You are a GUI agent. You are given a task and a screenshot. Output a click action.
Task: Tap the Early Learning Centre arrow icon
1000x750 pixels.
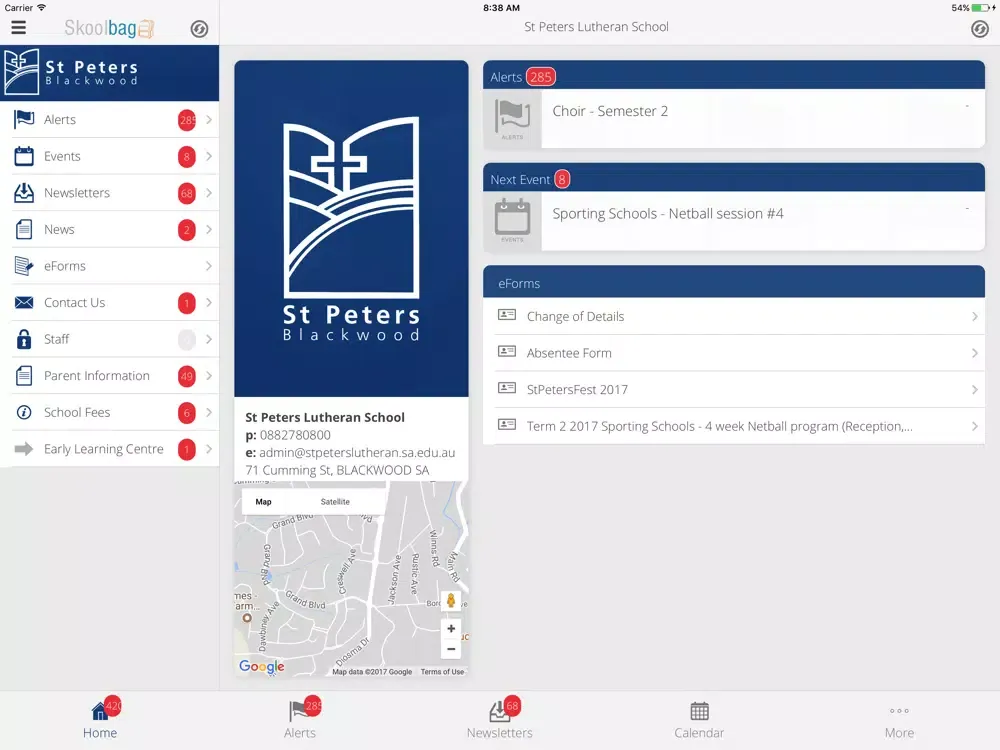coord(24,449)
